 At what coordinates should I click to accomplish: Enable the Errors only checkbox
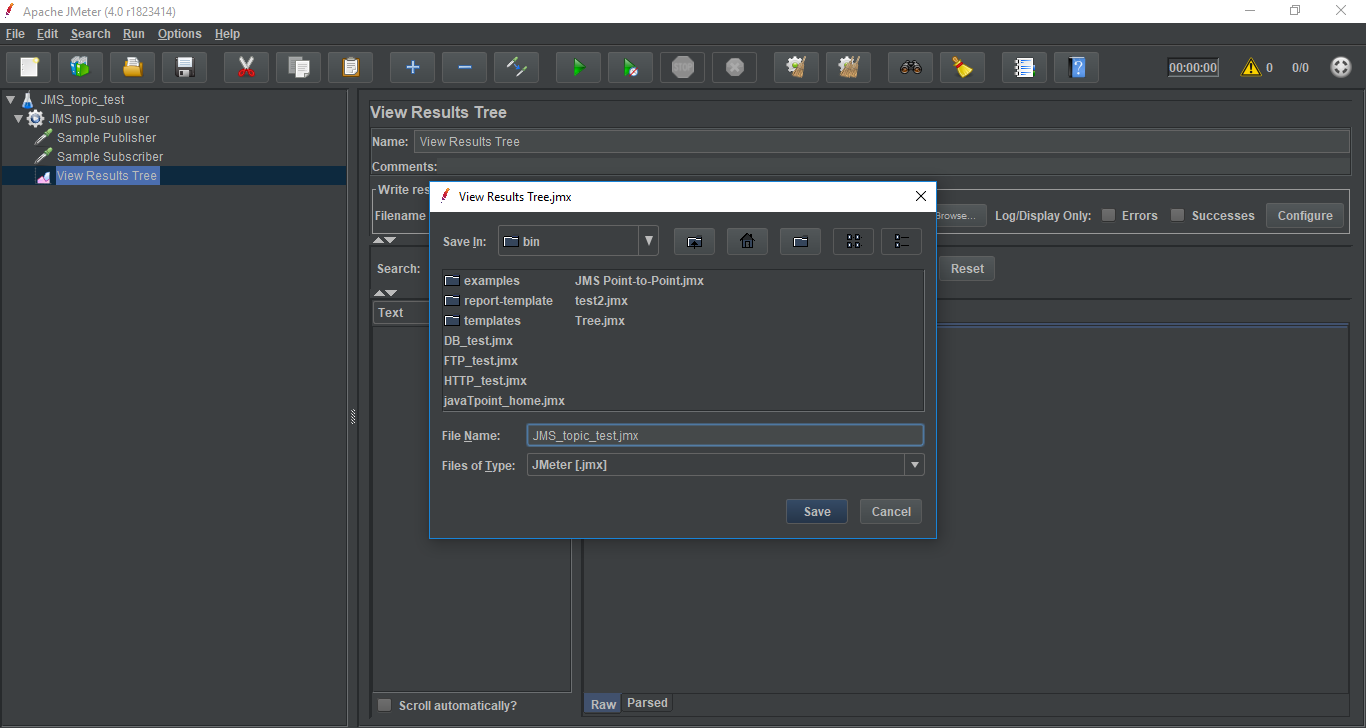tap(1108, 215)
